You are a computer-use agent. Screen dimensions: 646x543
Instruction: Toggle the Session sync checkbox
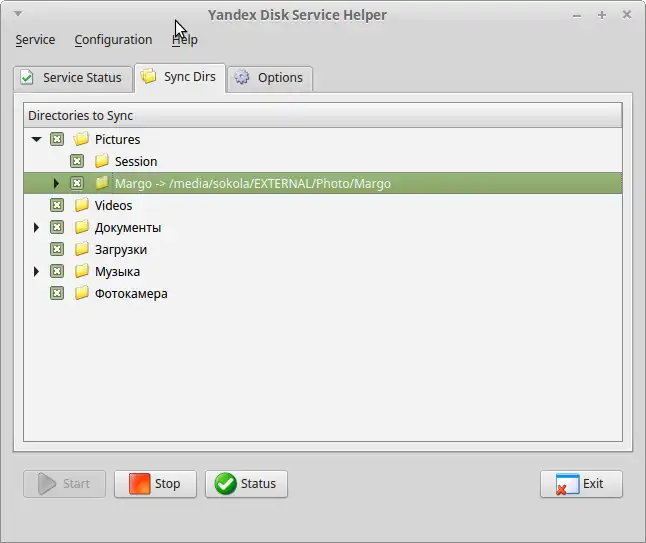[77, 161]
